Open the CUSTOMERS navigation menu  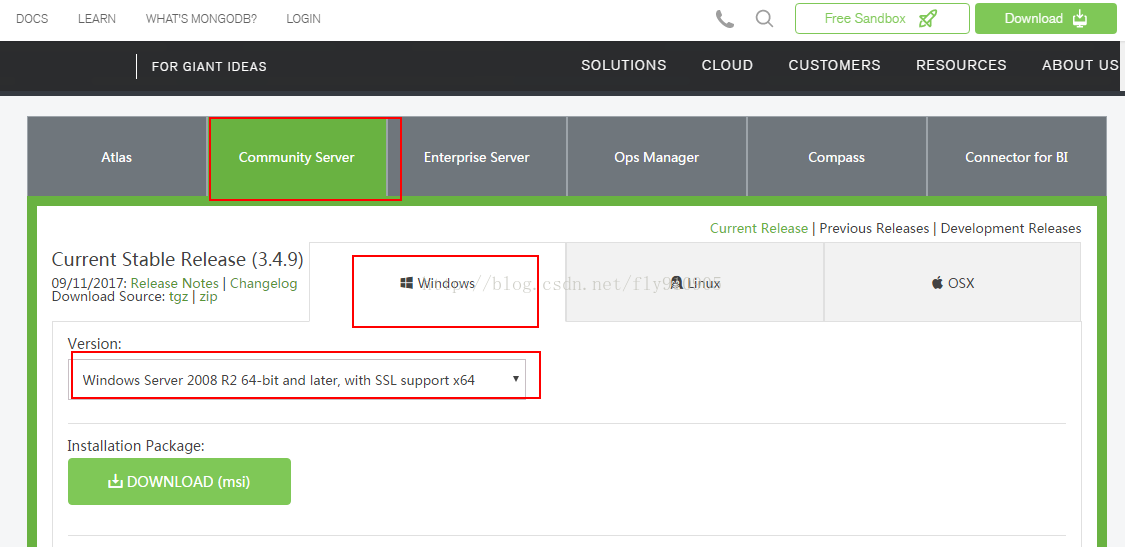(834, 65)
